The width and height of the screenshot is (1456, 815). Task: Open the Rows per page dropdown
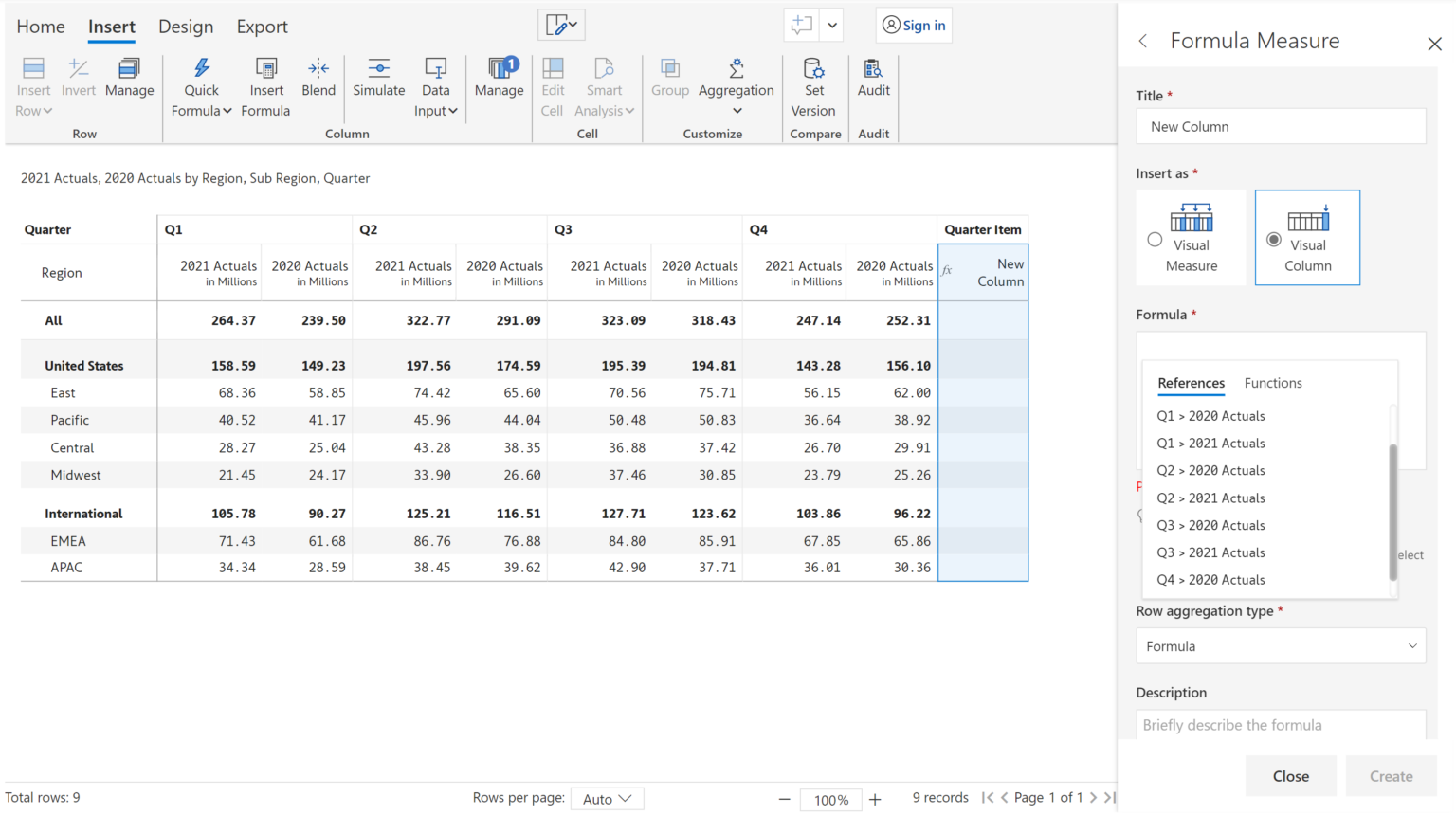pos(607,798)
